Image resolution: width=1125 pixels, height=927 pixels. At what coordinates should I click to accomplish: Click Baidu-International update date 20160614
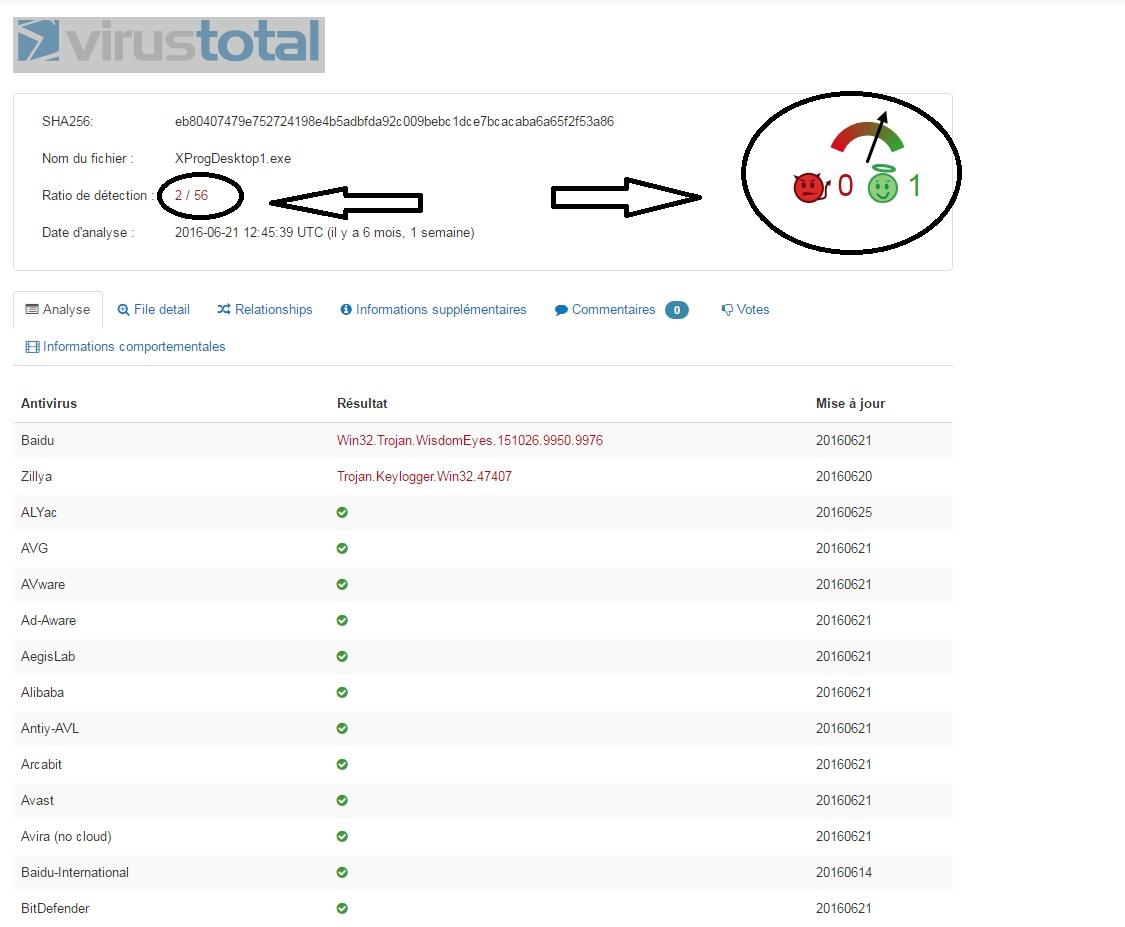[x=844, y=872]
